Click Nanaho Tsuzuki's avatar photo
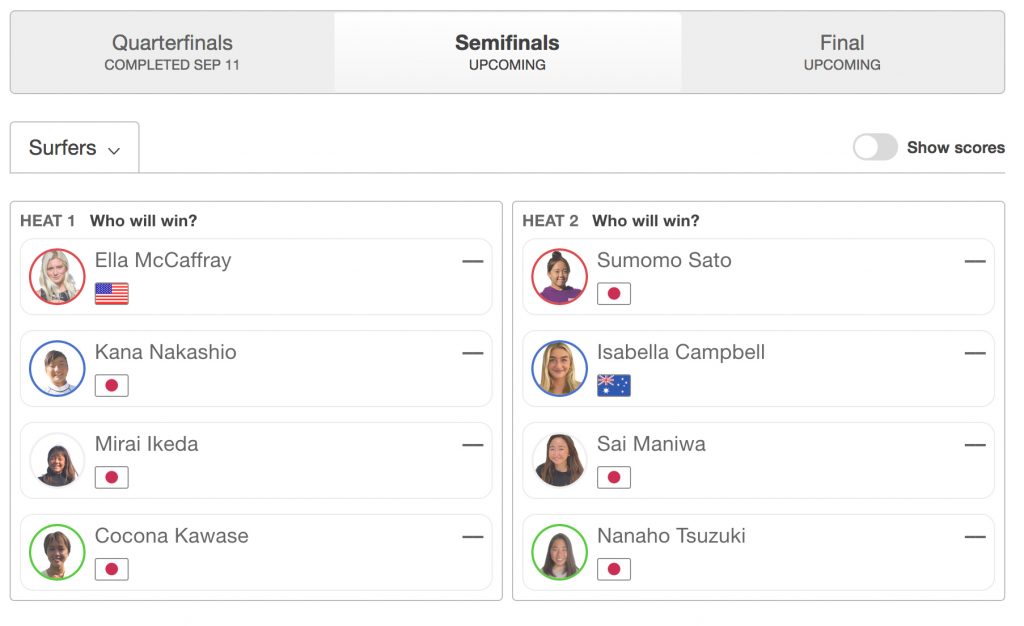Viewport: 1024px width, 626px height. [559, 552]
